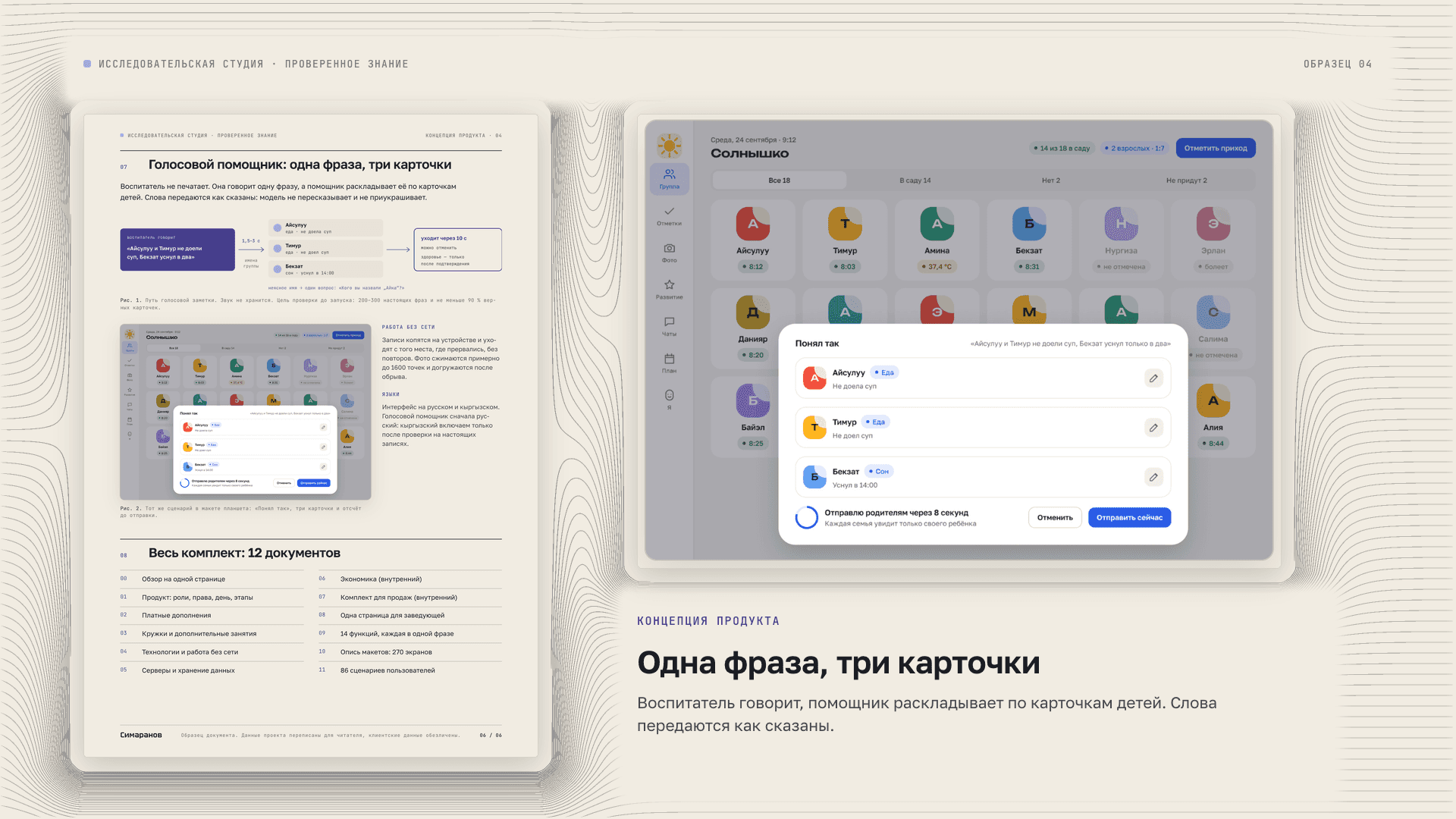
Task: Switch to the Нет 2 tab
Action: tap(1050, 180)
